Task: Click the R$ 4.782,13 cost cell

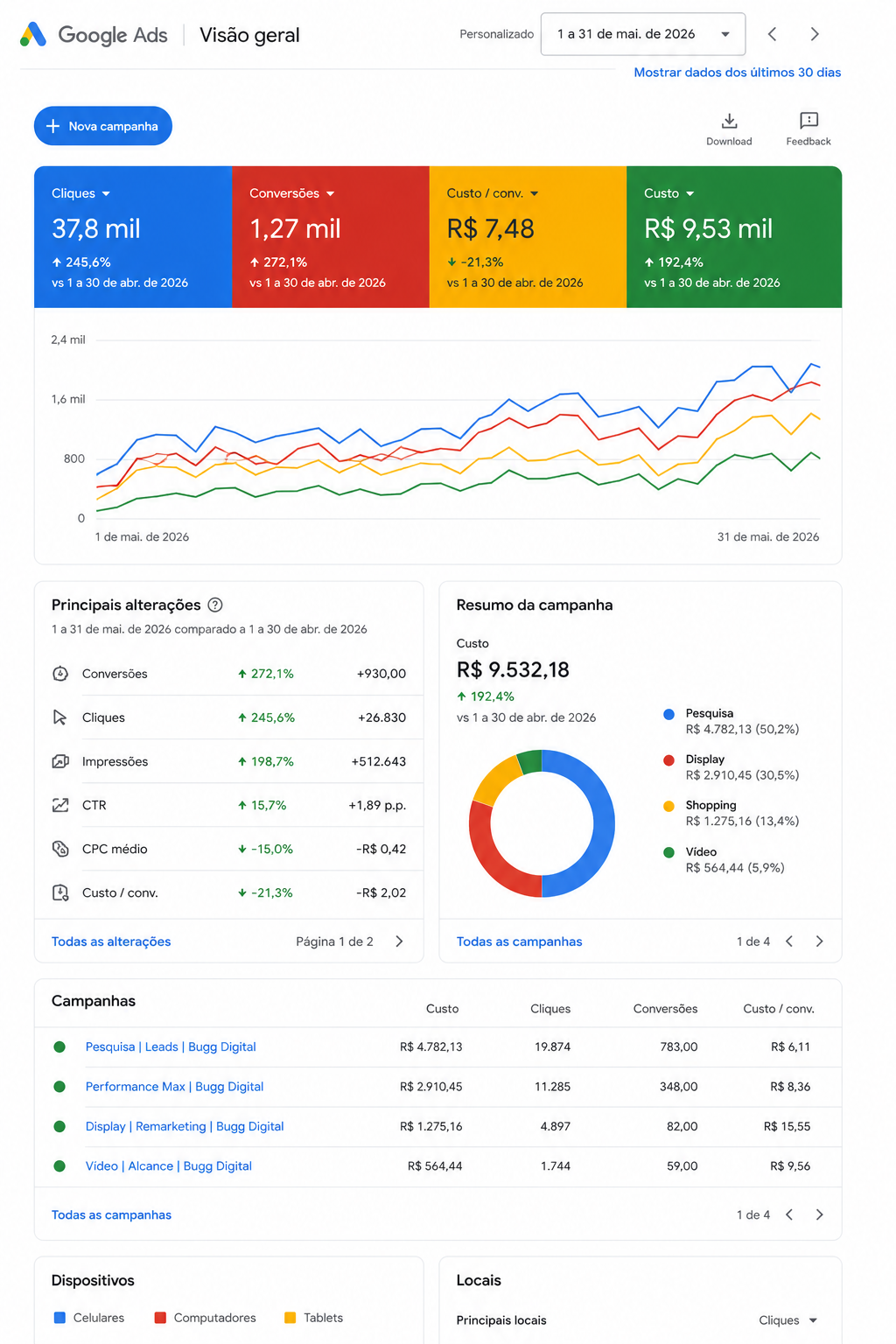Action: click(431, 1046)
